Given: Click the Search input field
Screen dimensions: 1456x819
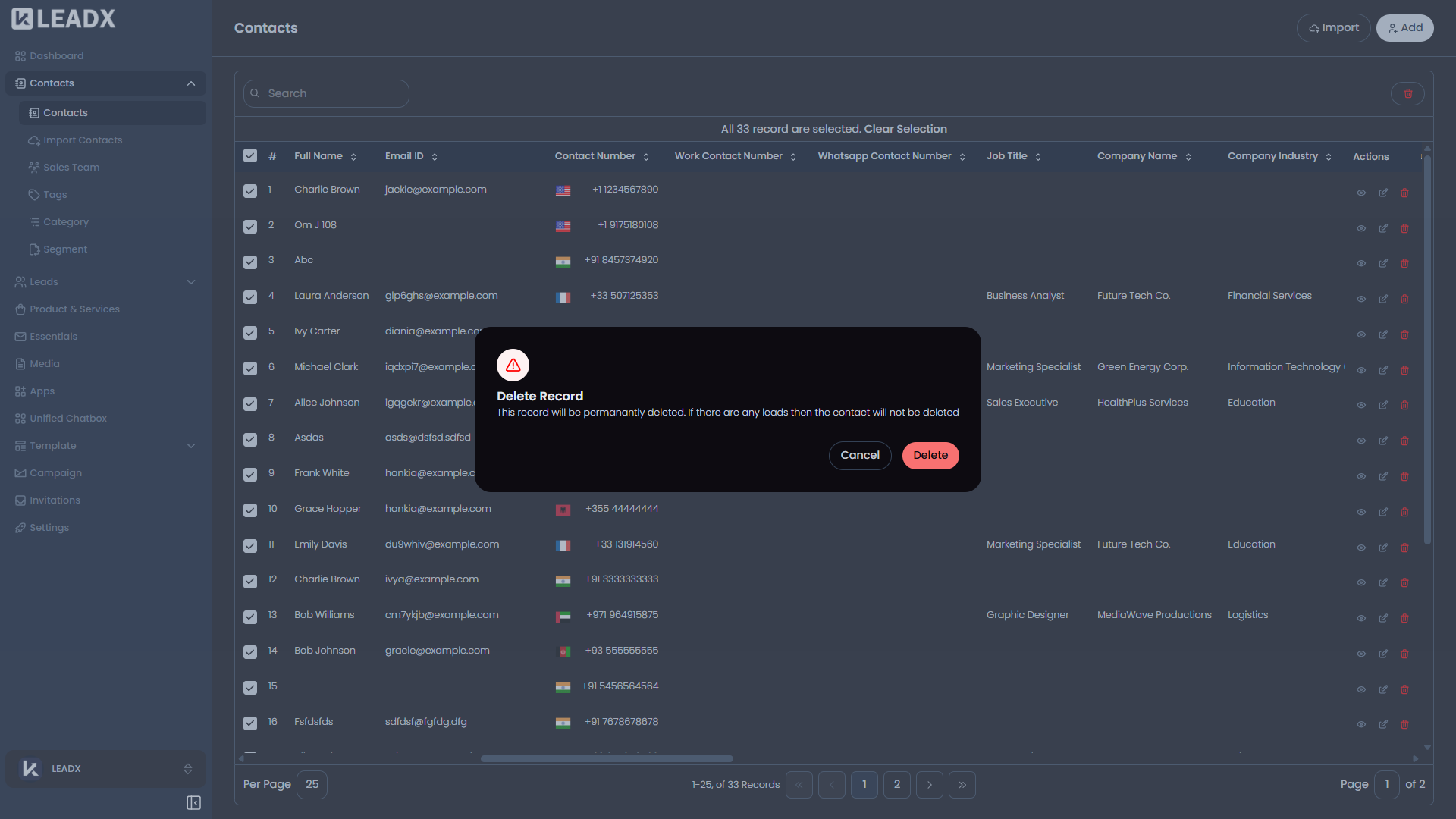Looking at the screenshot, I should click(x=326, y=93).
